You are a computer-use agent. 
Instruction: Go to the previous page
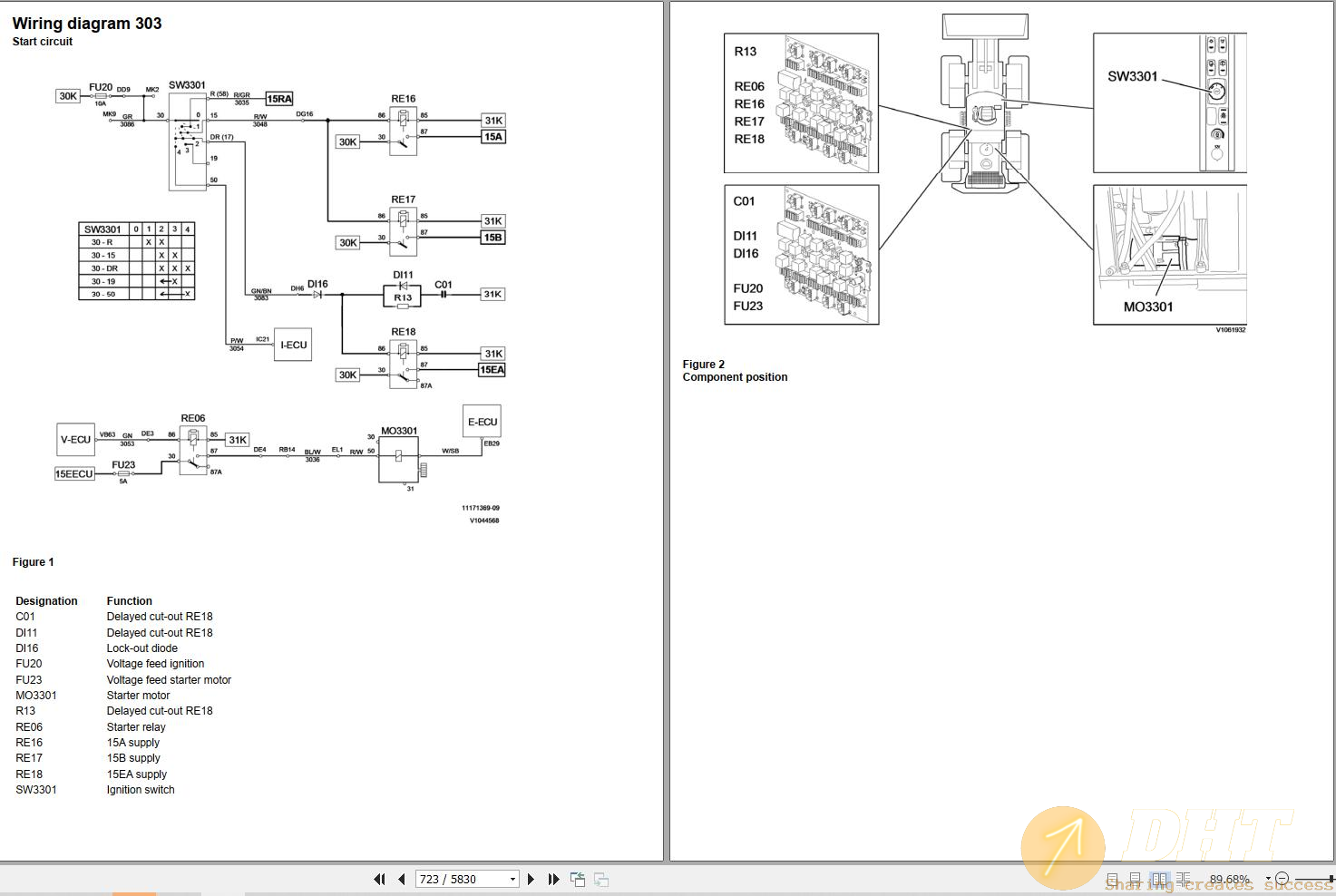(401, 879)
